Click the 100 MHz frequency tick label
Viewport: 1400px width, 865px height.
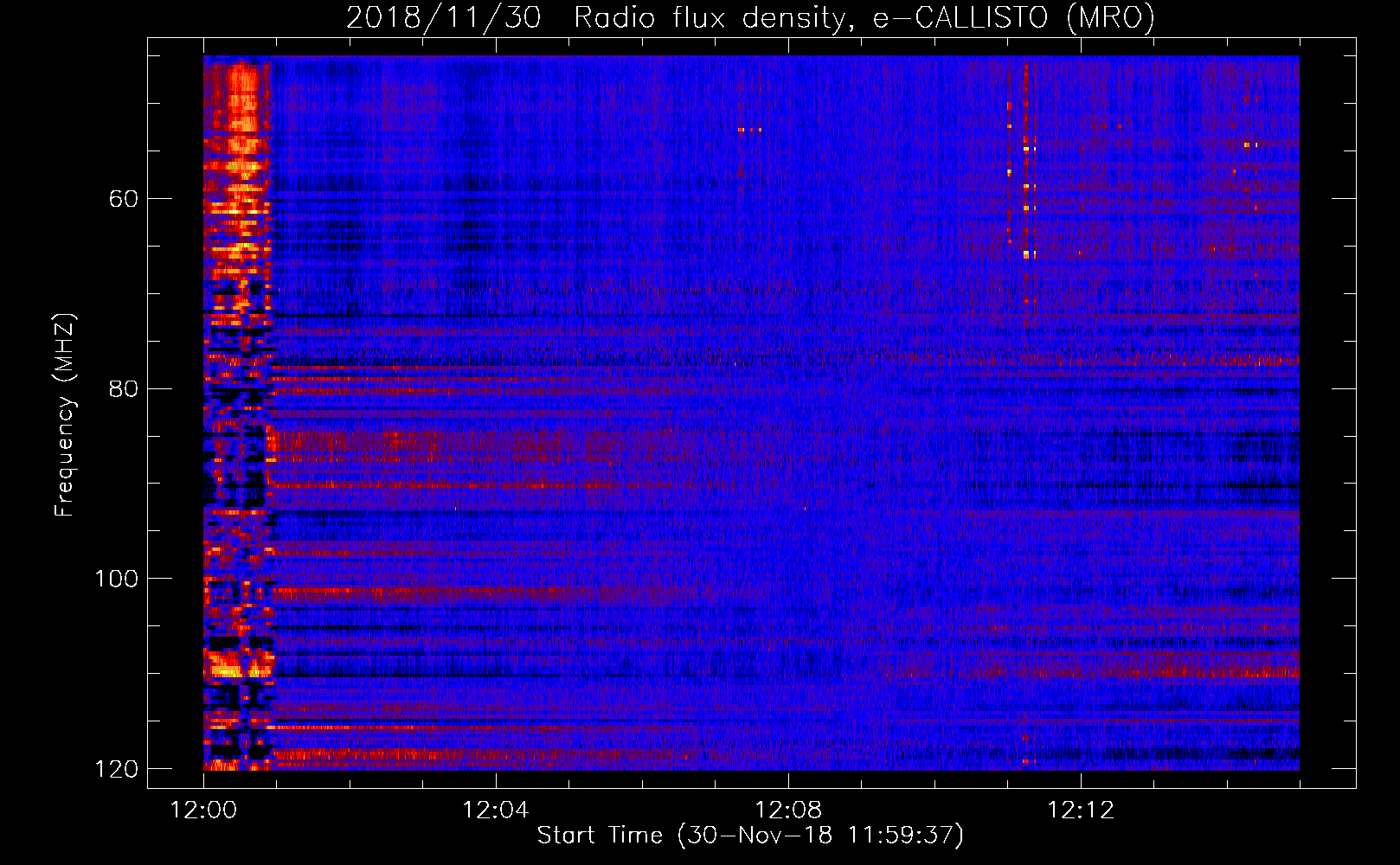coord(116,578)
